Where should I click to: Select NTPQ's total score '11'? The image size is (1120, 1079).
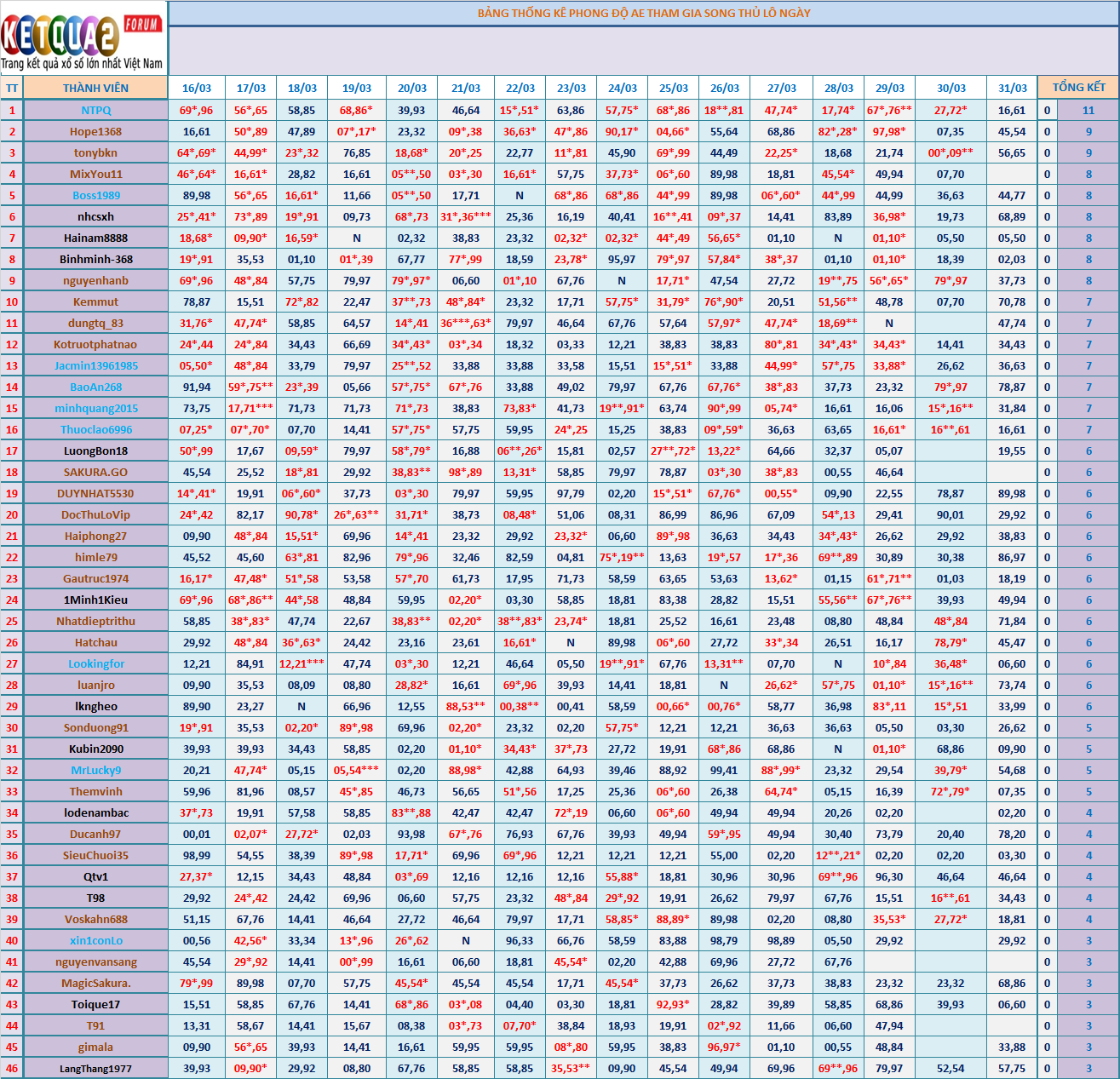tap(1088, 110)
